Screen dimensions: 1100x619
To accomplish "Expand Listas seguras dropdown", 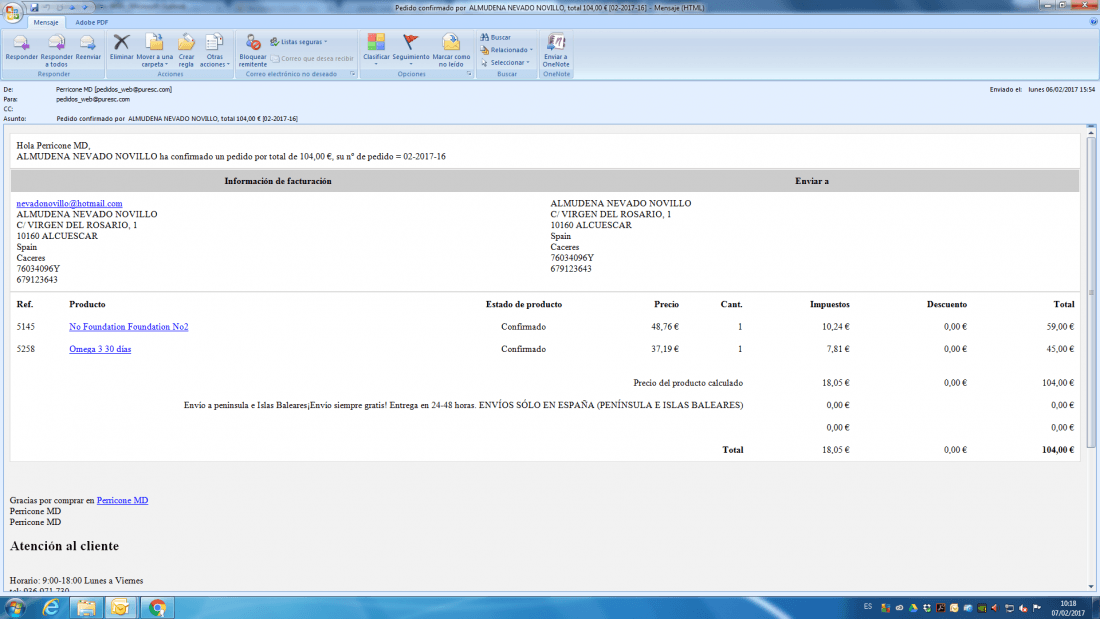I will 299,42.
